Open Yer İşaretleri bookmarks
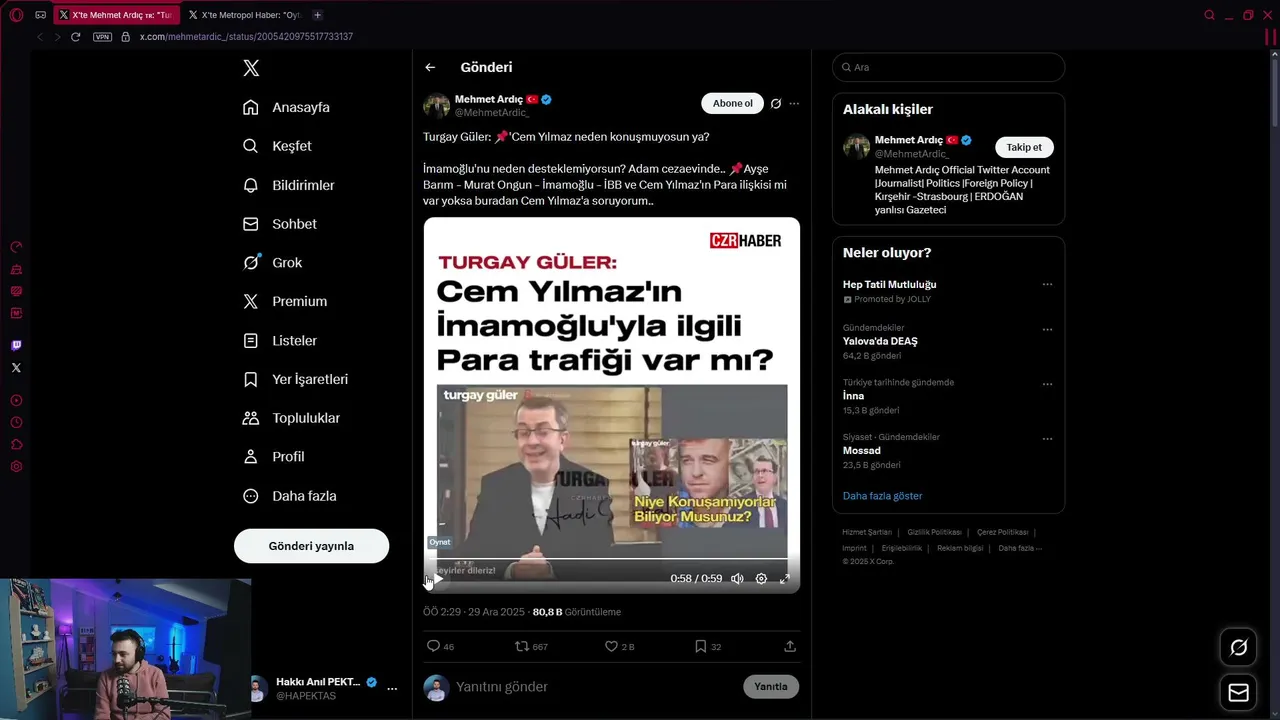 pos(295,379)
